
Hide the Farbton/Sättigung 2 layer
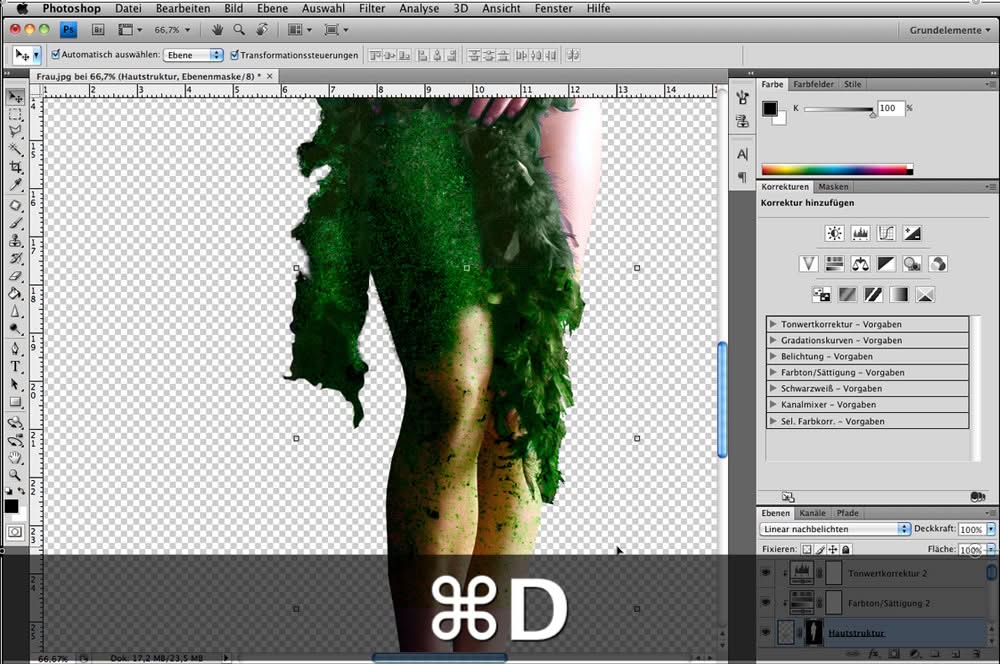pyautogui.click(x=766, y=603)
